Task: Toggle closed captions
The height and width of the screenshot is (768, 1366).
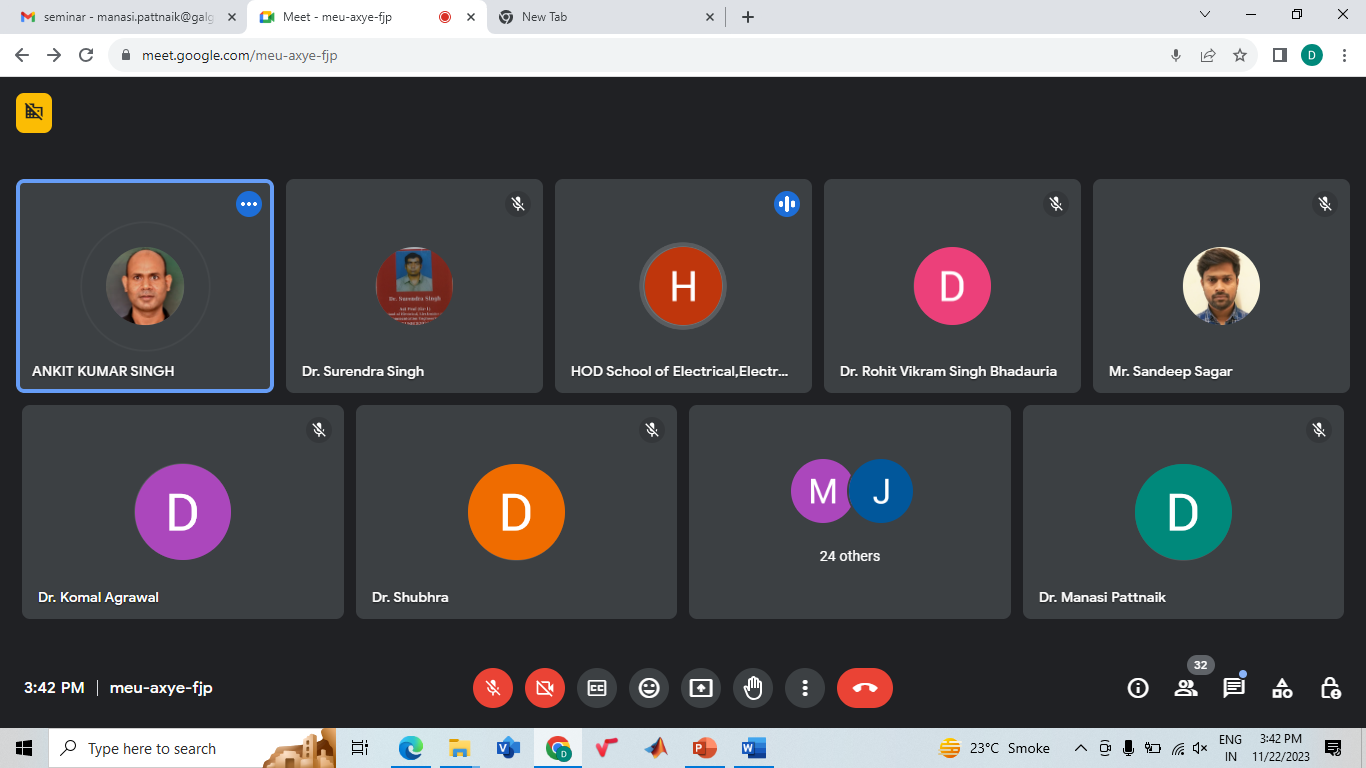Action: tap(597, 688)
